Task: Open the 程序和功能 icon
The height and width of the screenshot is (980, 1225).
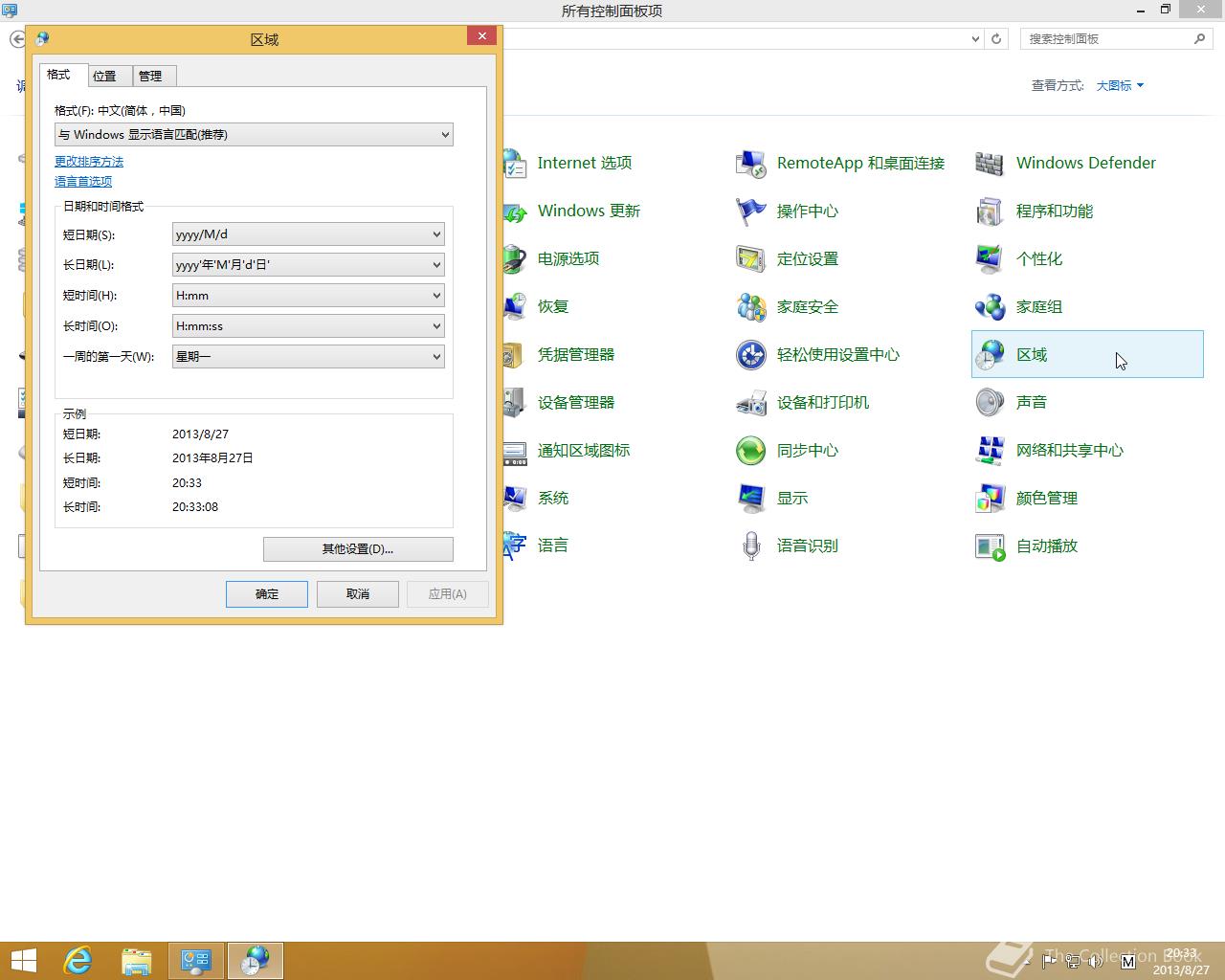Action: [991, 211]
